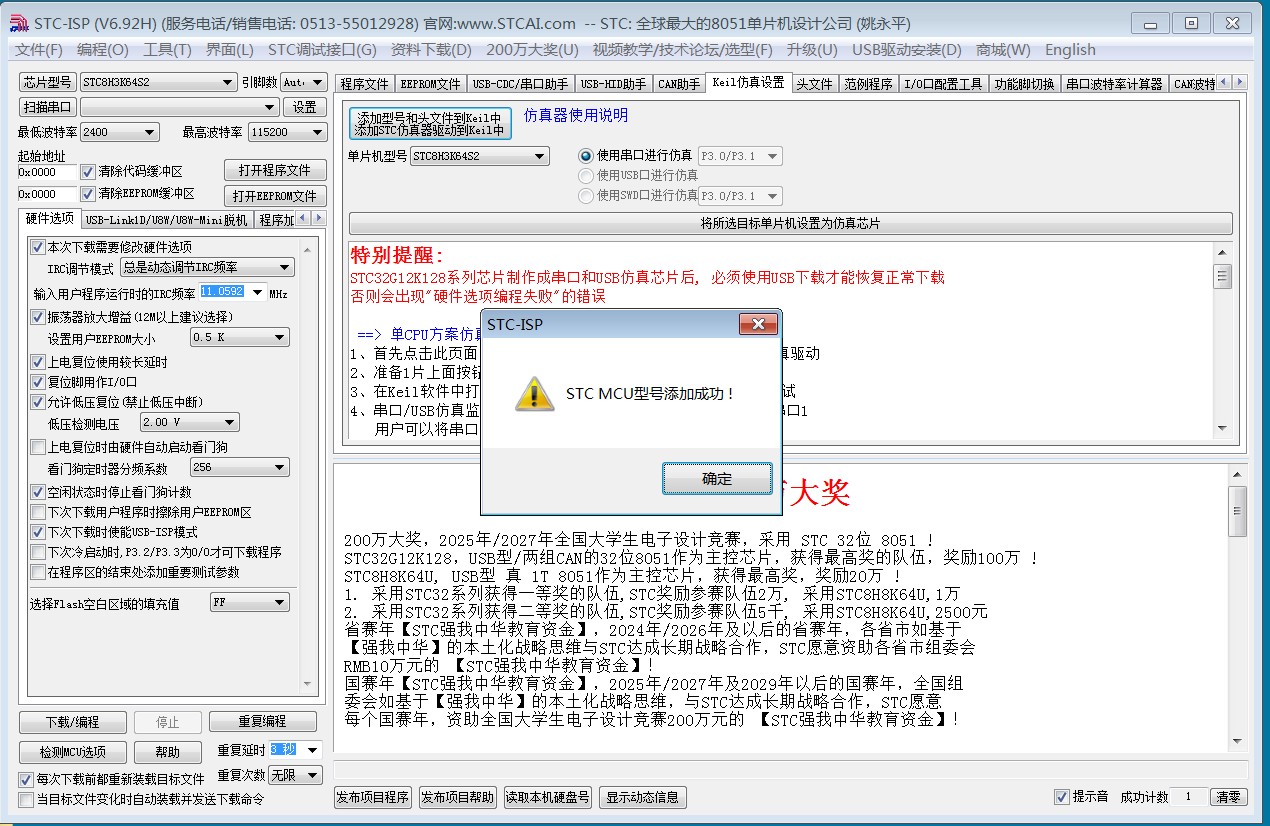Click 显示动态信息 button

point(643,797)
